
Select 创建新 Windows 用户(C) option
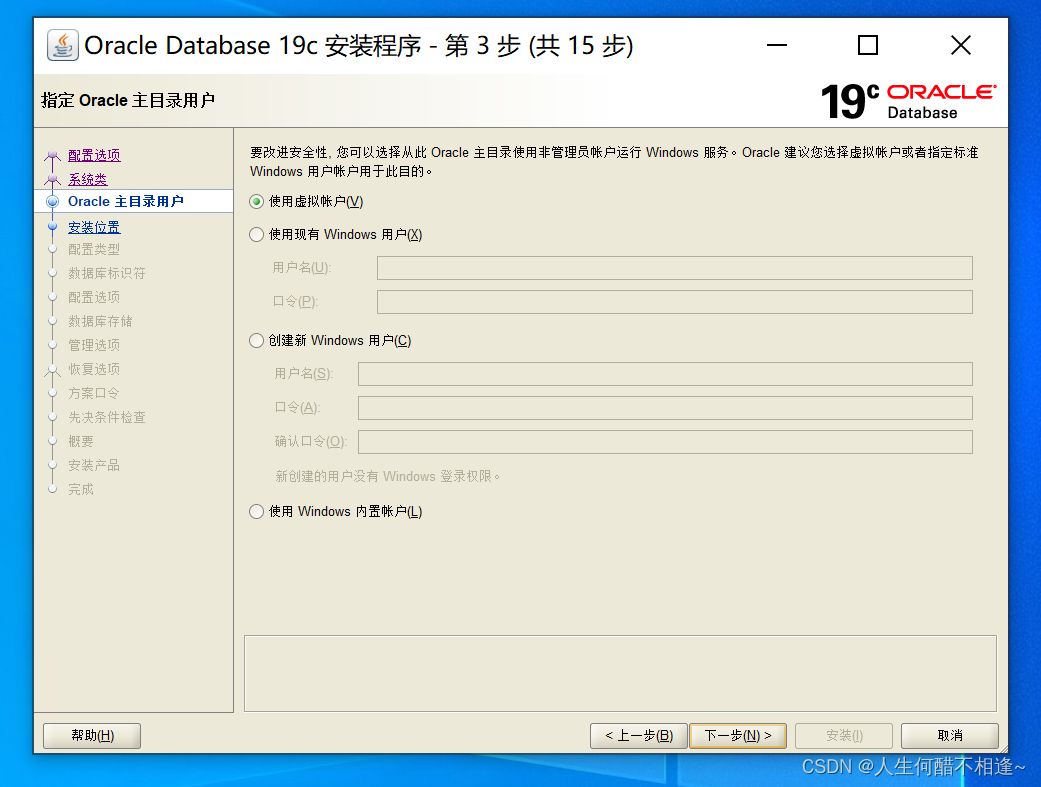pos(256,340)
